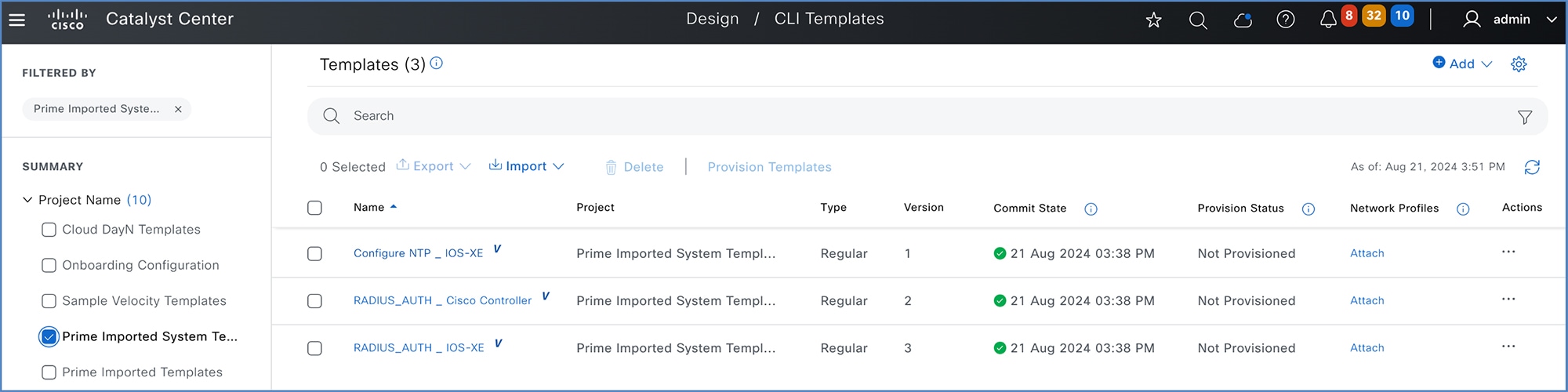Click the admin user avatar icon
This screenshot has width=1568, height=392.
(1472, 20)
